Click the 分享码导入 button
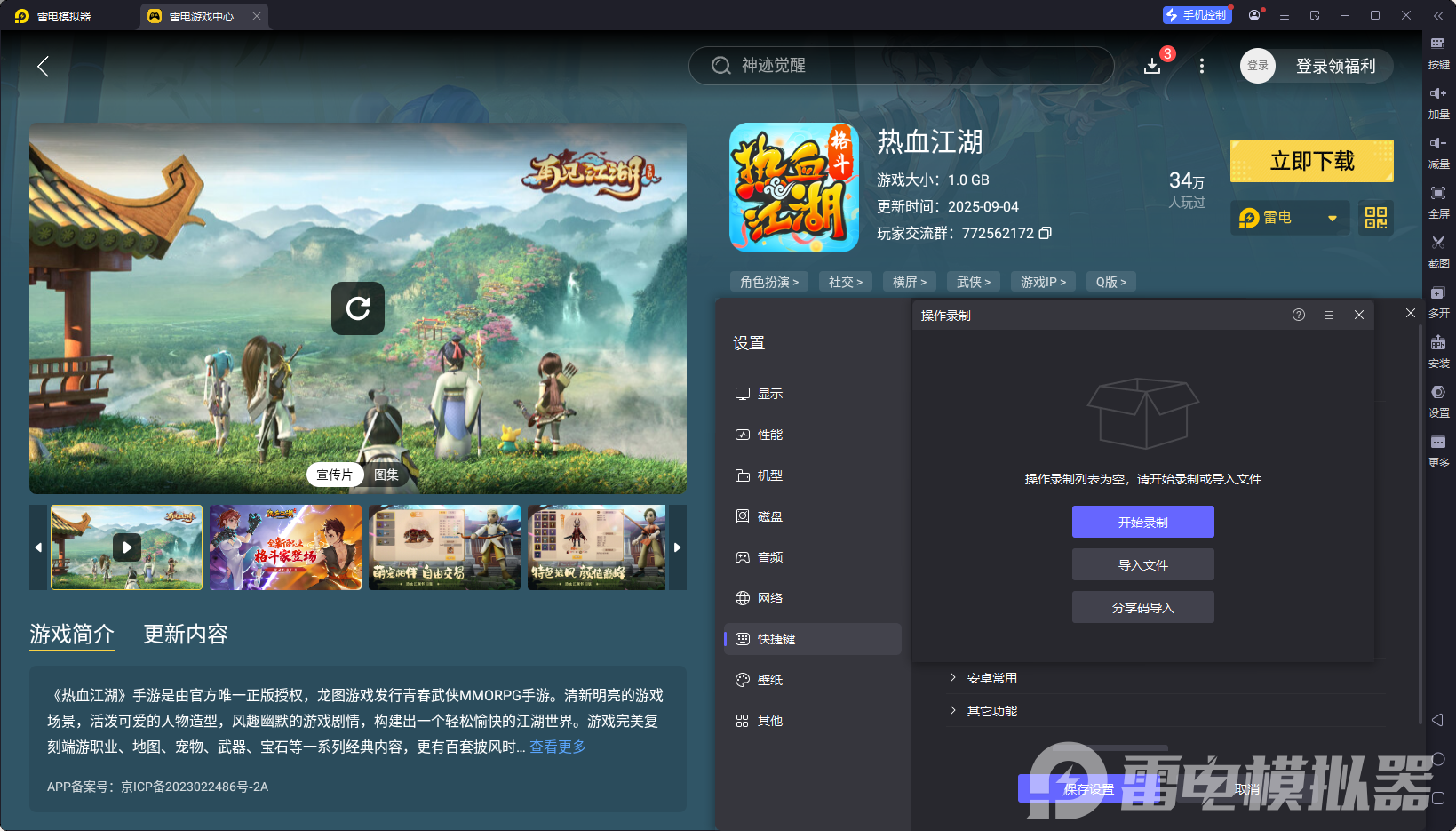1456x831 pixels. (1143, 607)
